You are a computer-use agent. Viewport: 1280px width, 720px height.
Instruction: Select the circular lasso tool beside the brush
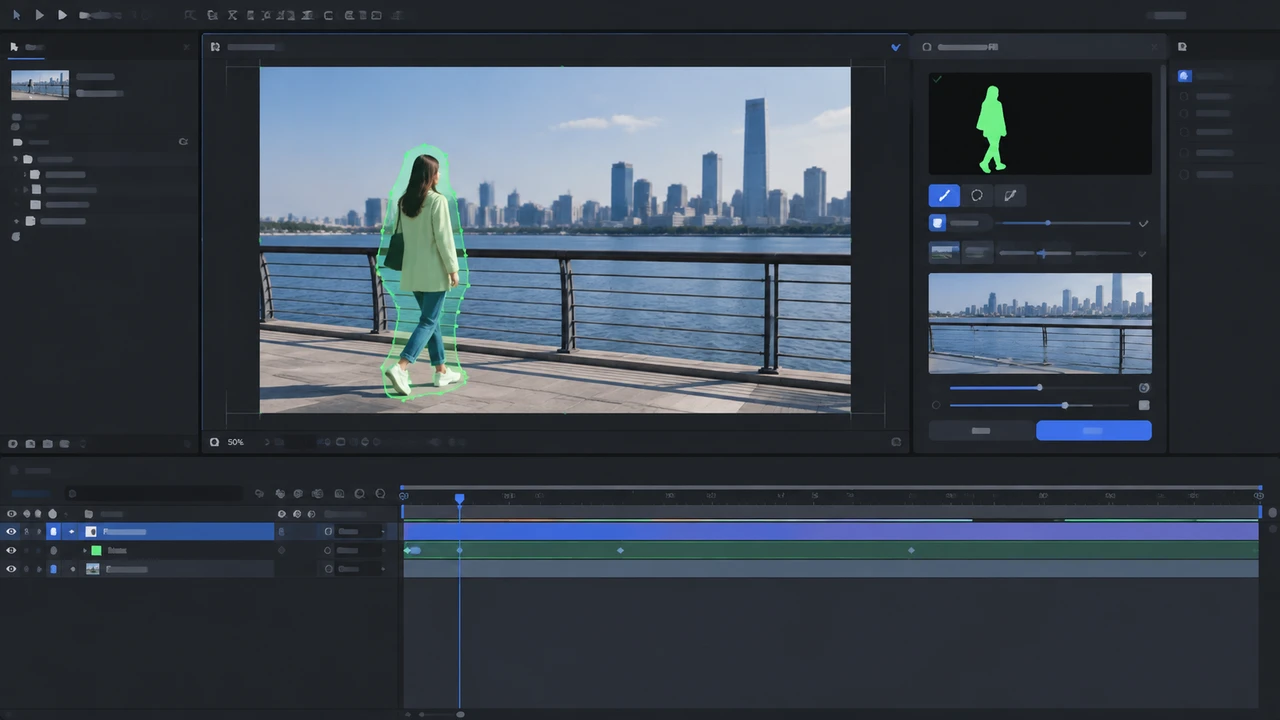(977, 196)
